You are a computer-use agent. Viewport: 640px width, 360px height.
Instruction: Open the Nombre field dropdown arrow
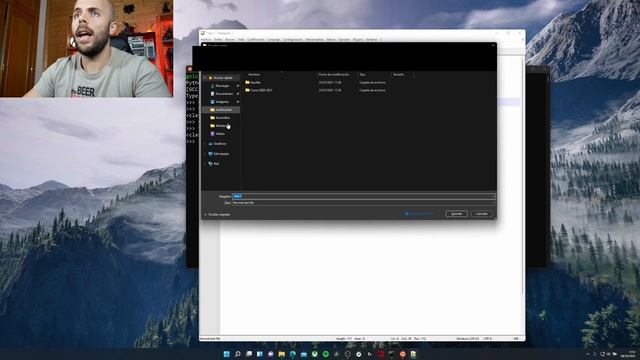[493, 196]
